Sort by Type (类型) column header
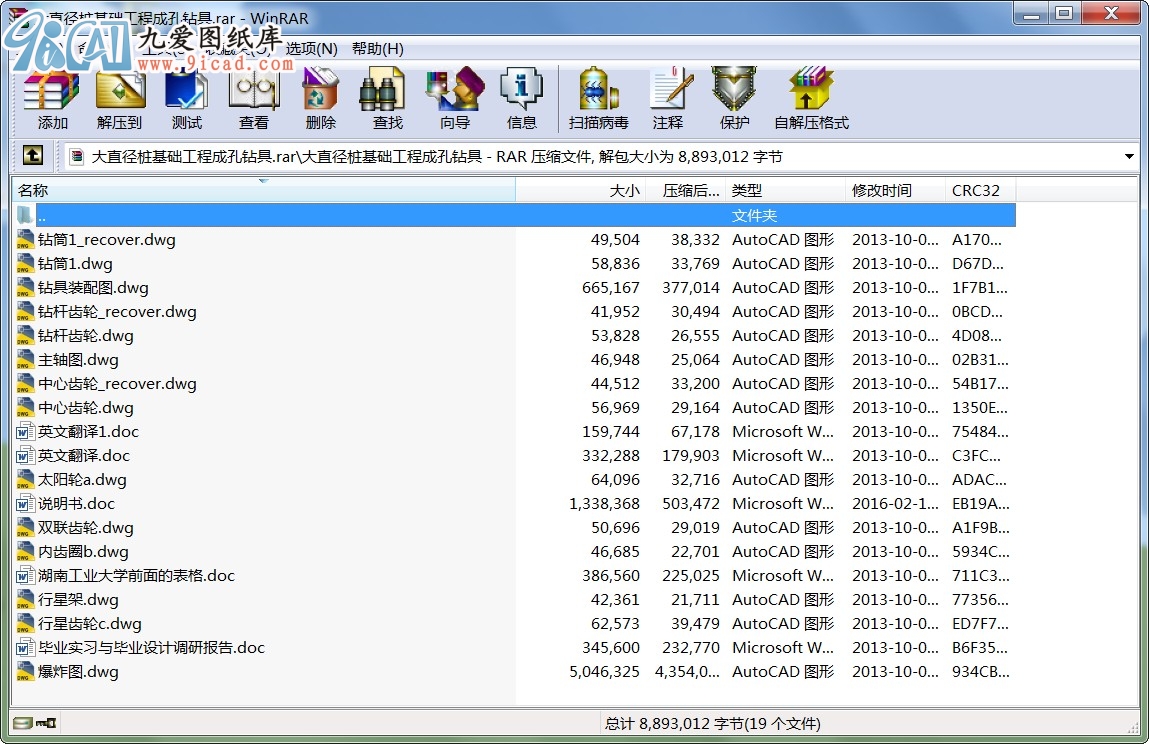1149x744 pixels. pyautogui.click(x=785, y=191)
